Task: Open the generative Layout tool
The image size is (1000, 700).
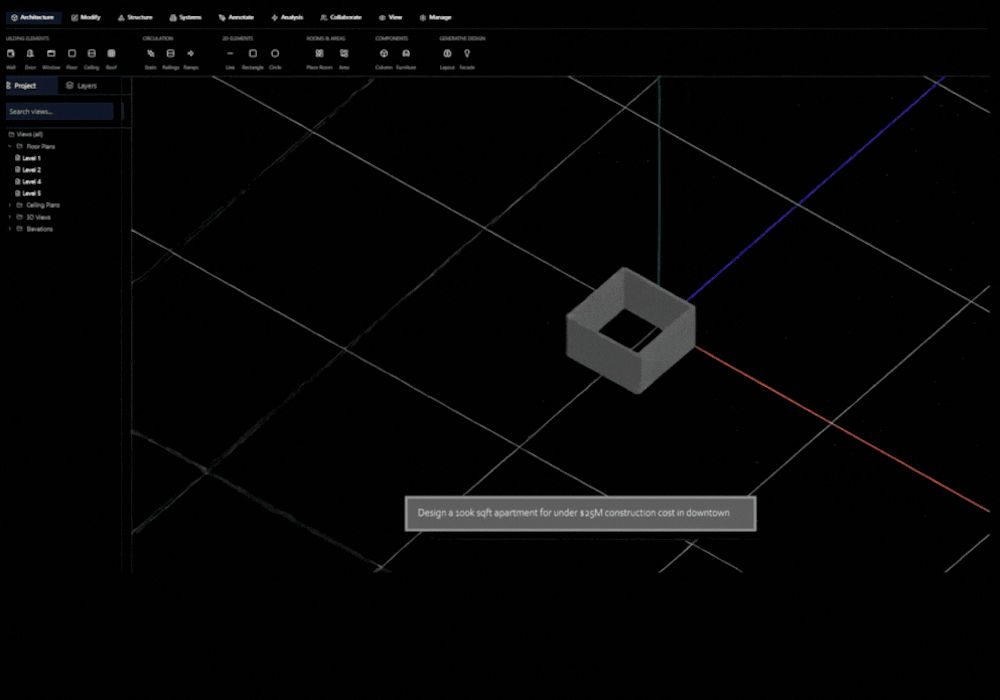Action: 447,59
